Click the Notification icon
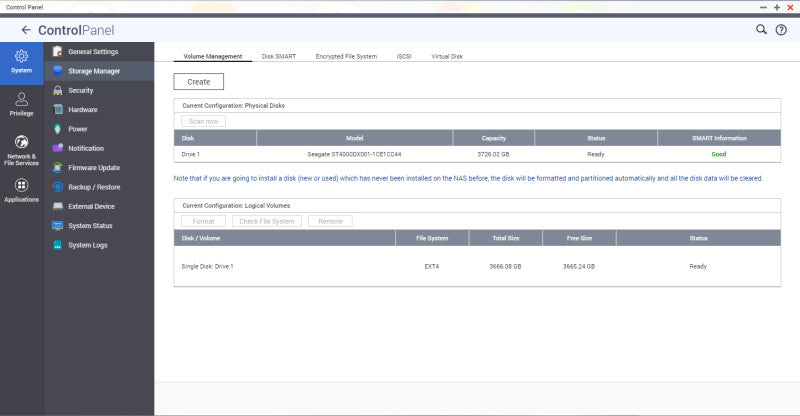The height and width of the screenshot is (416, 800). click(x=58, y=148)
